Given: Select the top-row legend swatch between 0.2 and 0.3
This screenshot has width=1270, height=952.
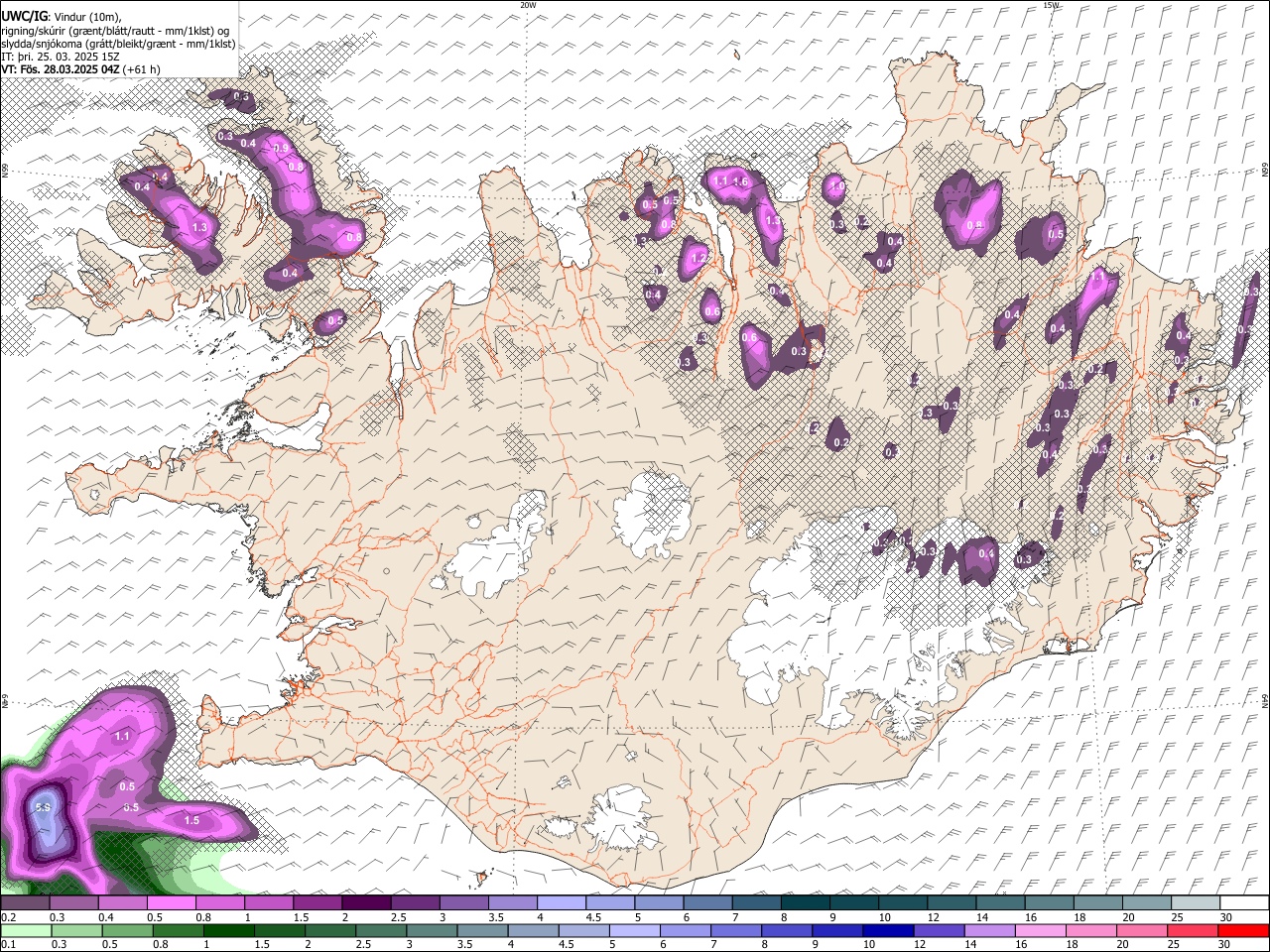Looking at the screenshot, I should pyautogui.click(x=25, y=903).
